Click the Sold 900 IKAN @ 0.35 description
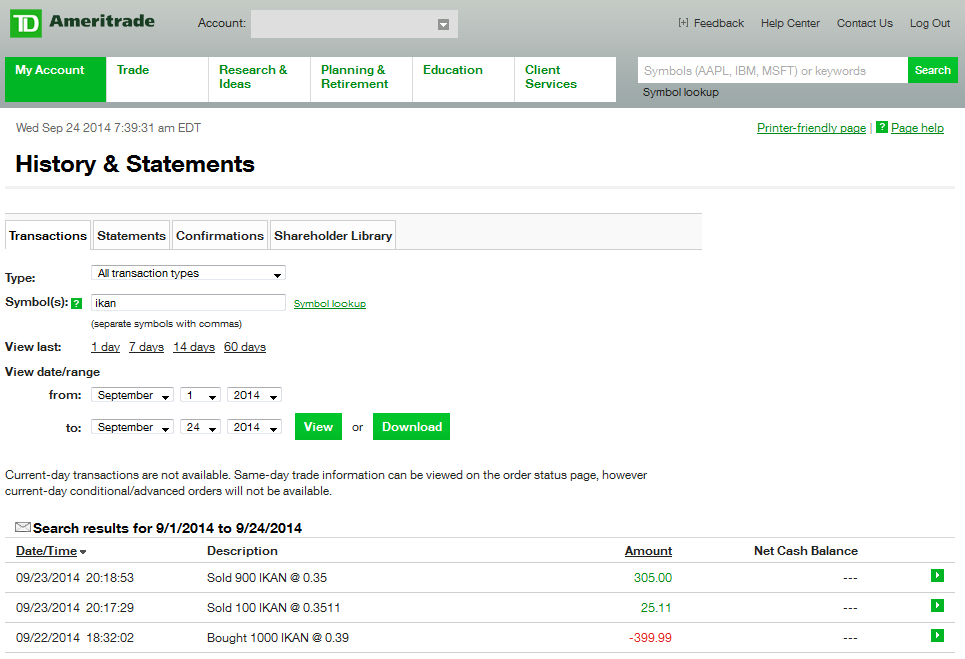 tap(267, 578)
